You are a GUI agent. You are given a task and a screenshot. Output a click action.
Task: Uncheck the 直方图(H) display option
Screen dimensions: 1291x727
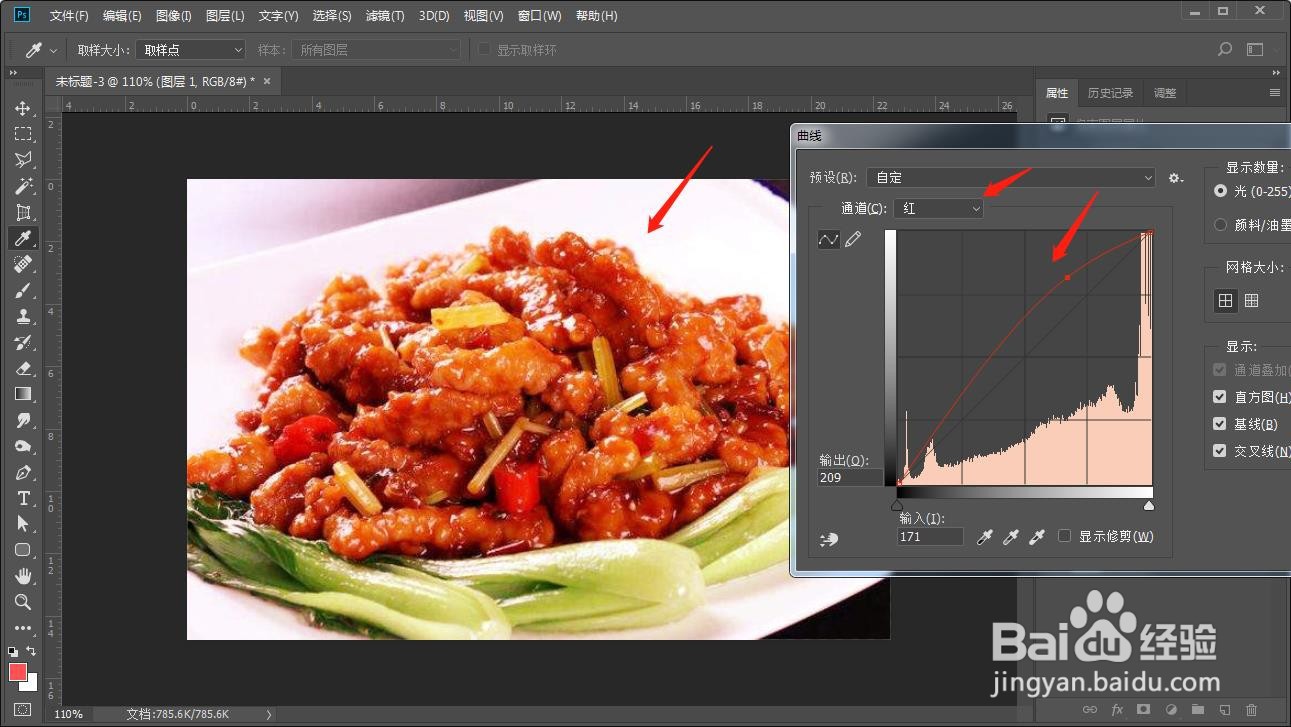click(x=1219, y=396)
